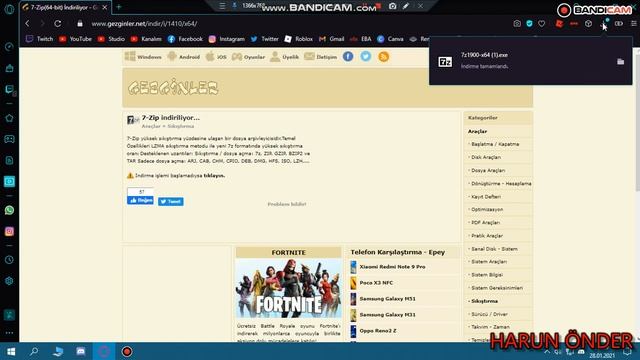Open GX Control speedometer in sidebar

pos(9,47)
